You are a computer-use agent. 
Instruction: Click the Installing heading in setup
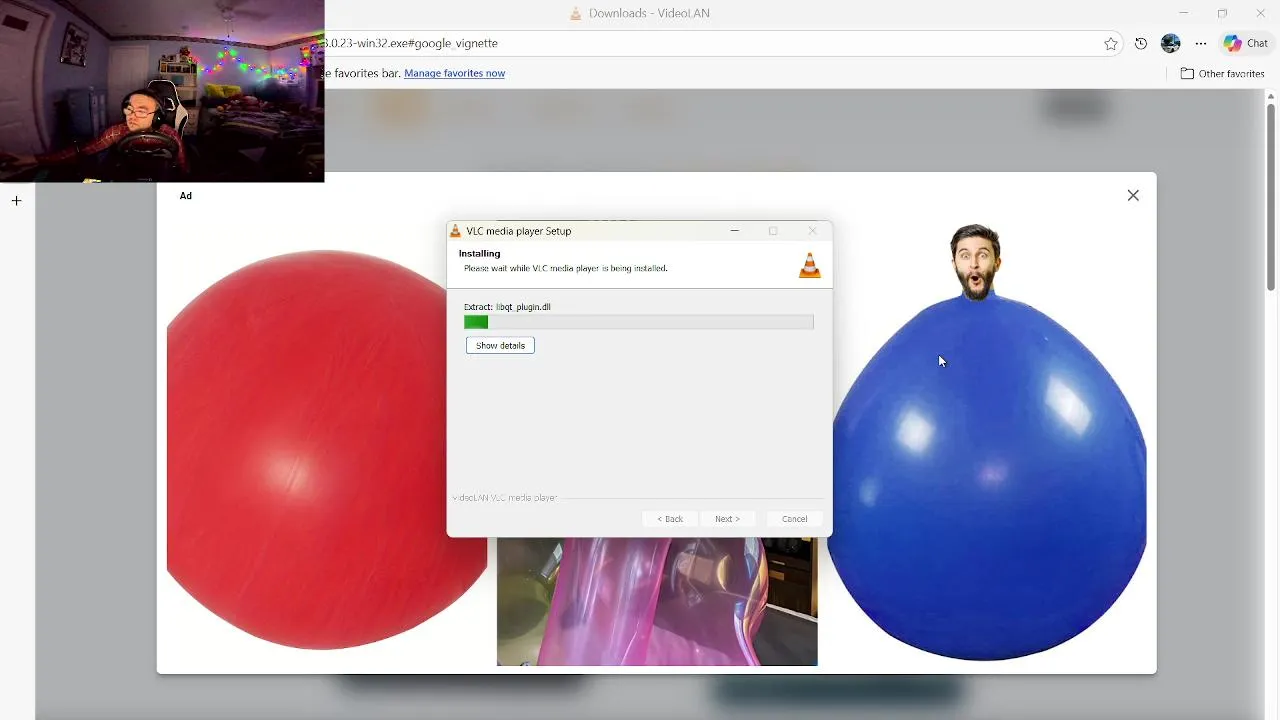(x=480, y=254)
